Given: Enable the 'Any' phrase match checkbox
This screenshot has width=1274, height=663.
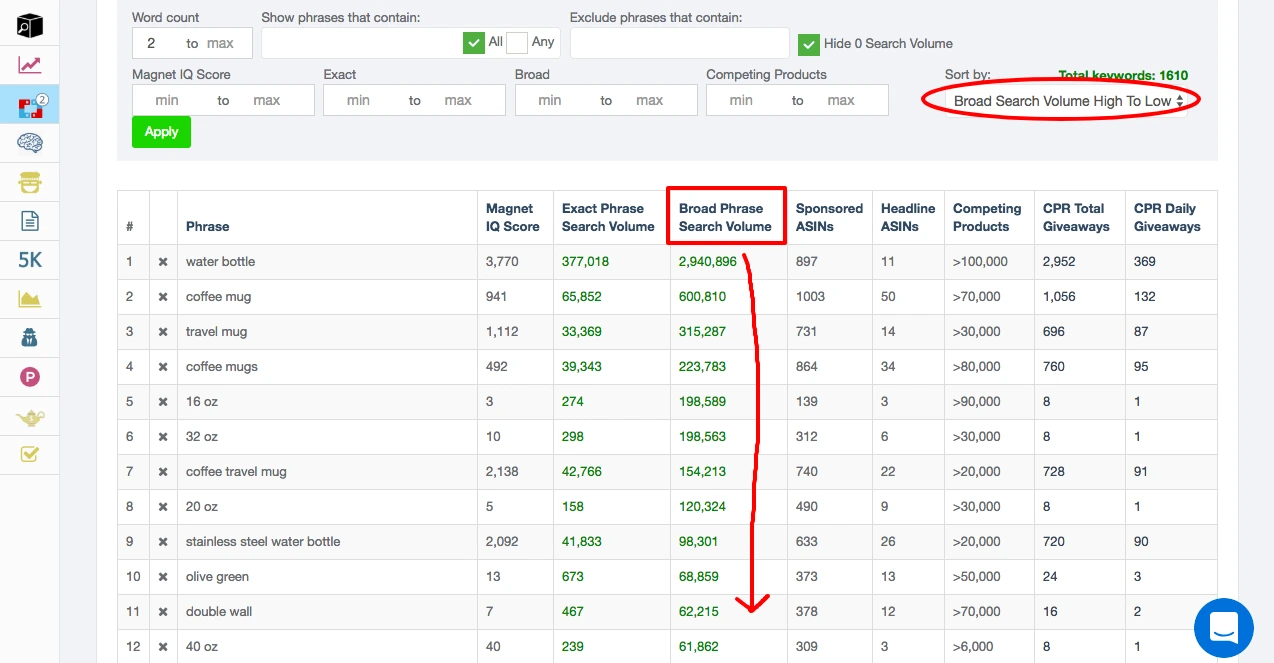Looking at the screenshot, I should click(517, 43).
